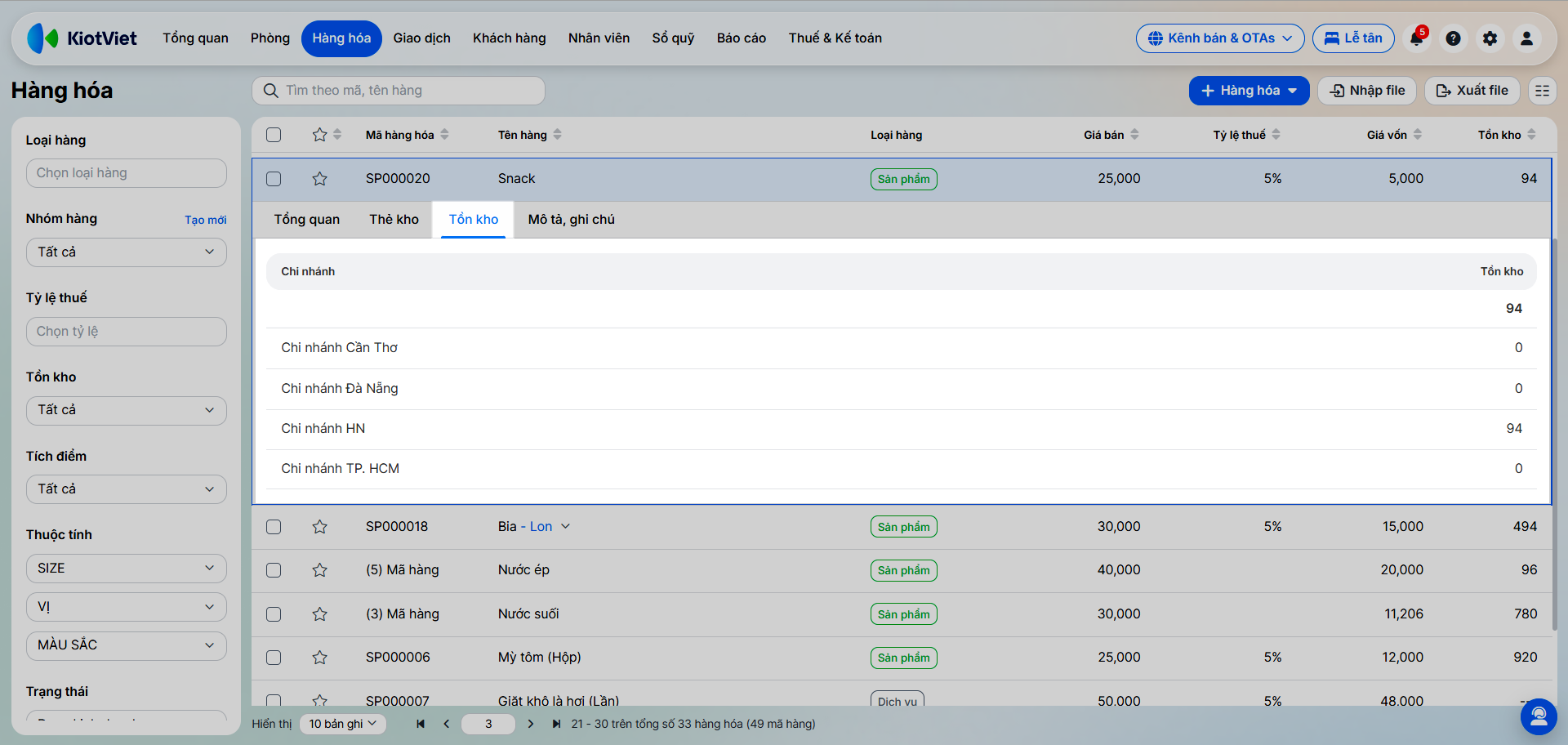Expand the SIZE attribute dropdown
The image size is (1568, 745).
[x=127, y=569]
